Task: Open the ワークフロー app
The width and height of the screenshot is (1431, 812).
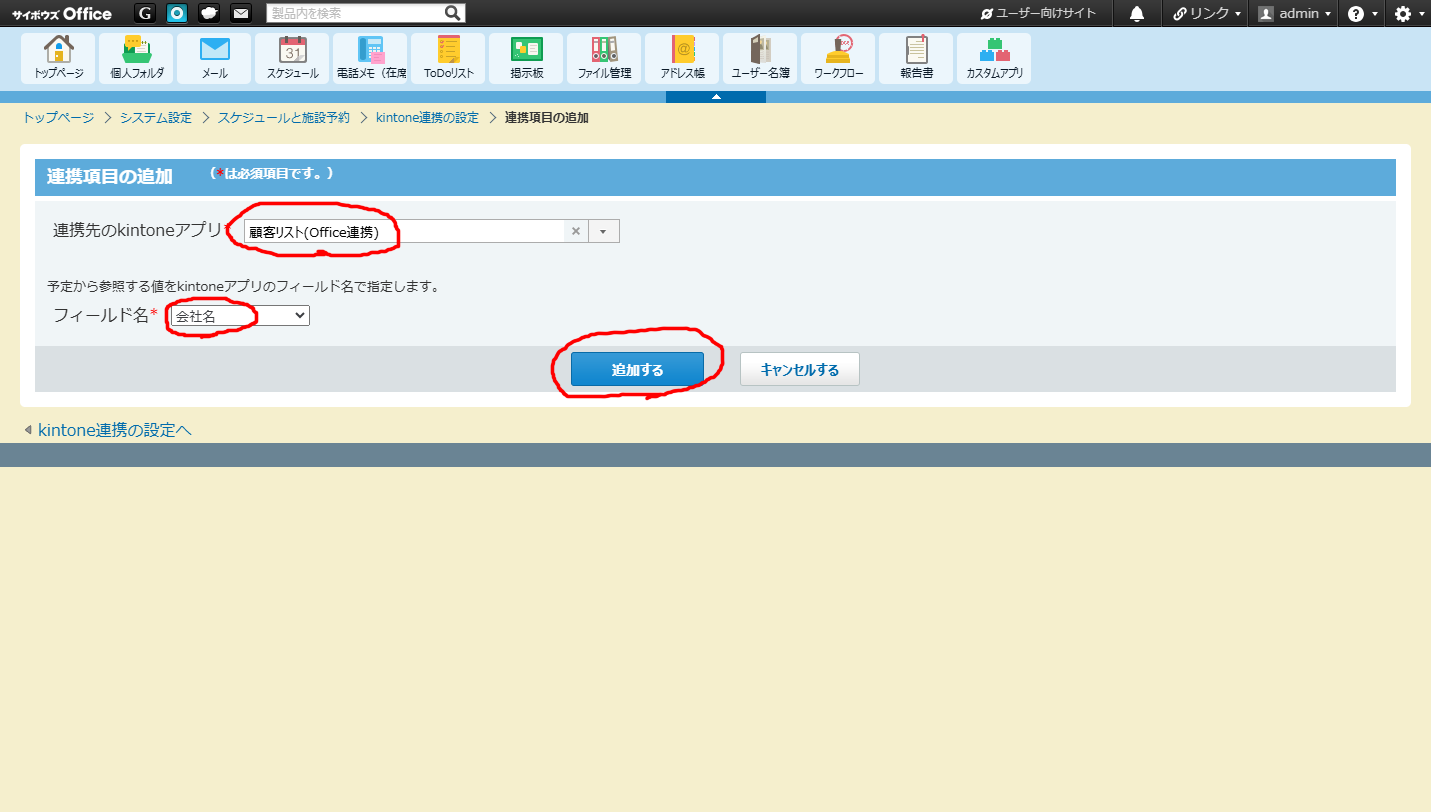Action: pos(839,59)
